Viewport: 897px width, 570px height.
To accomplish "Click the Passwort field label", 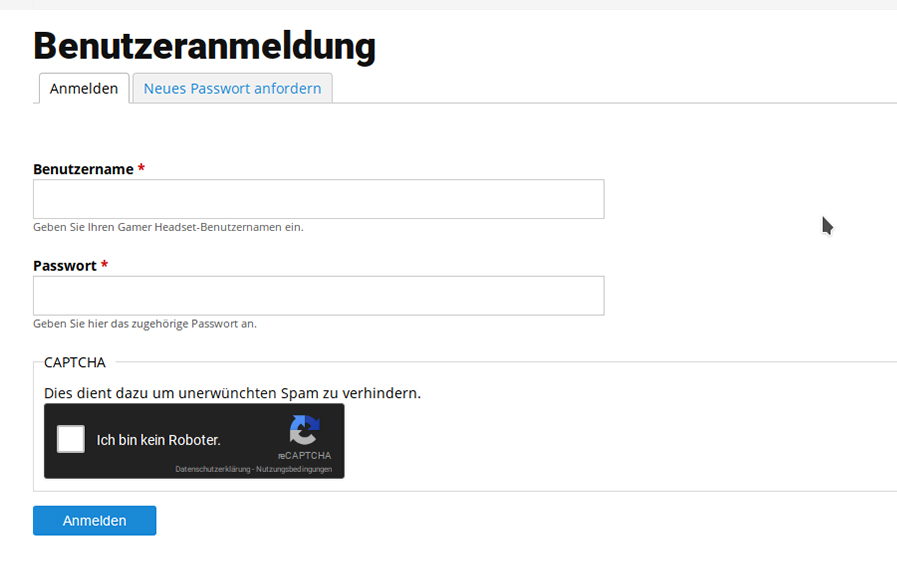I will pyautogui.click(x=65, y=266).
